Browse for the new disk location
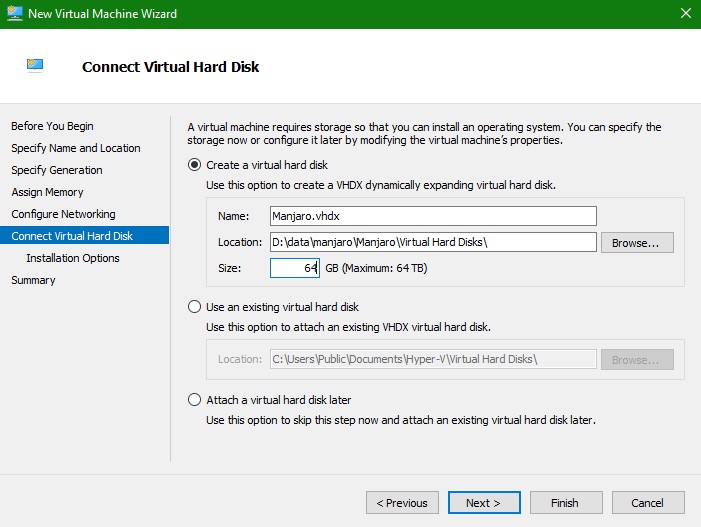The width and height of the screenshot is (701, 527). tap(637, 242)
